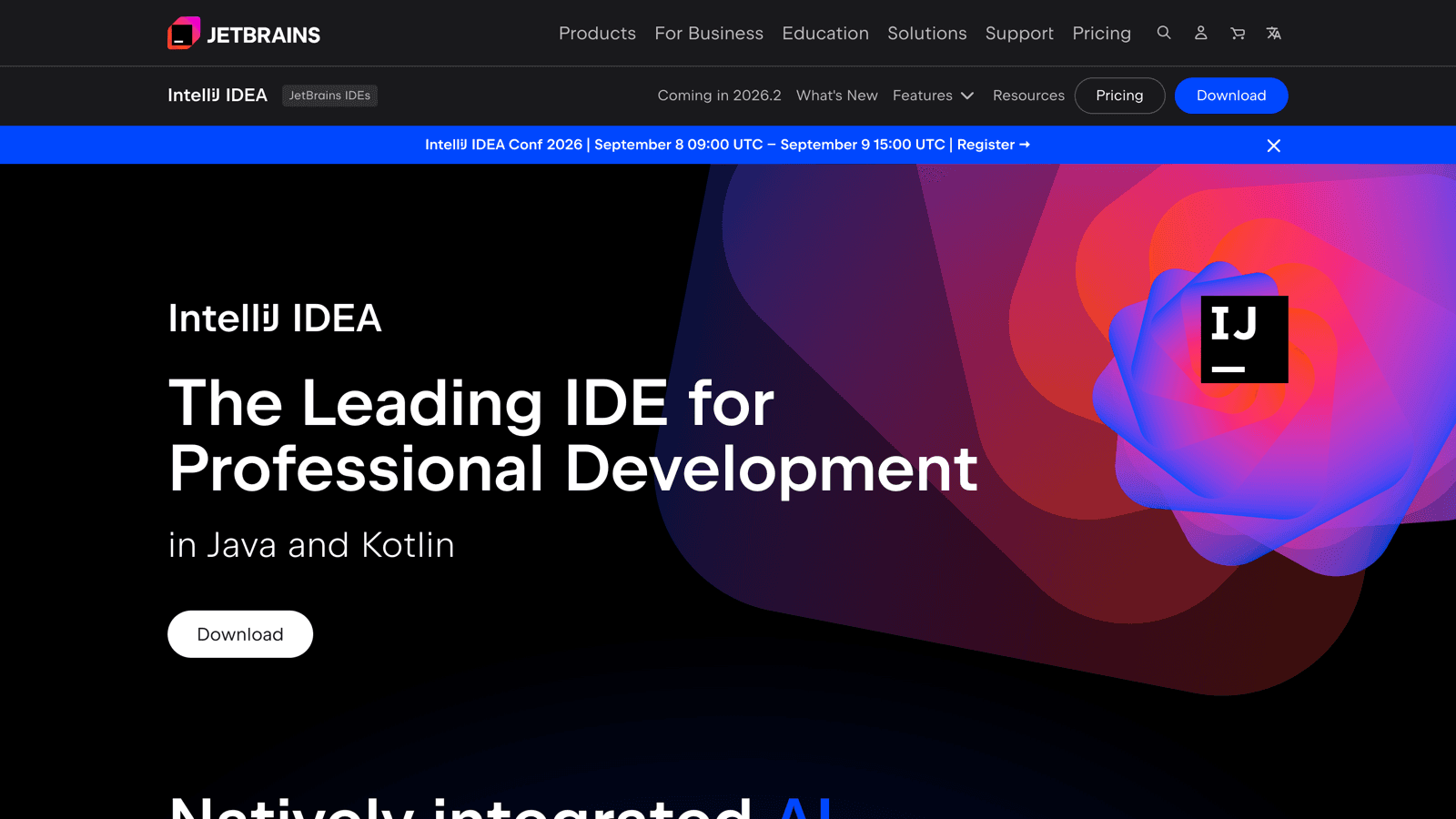
Task: Click the 'The Leading IDE for Professional Development' heading
Action: pyautogui.click(x=573, y=436)
